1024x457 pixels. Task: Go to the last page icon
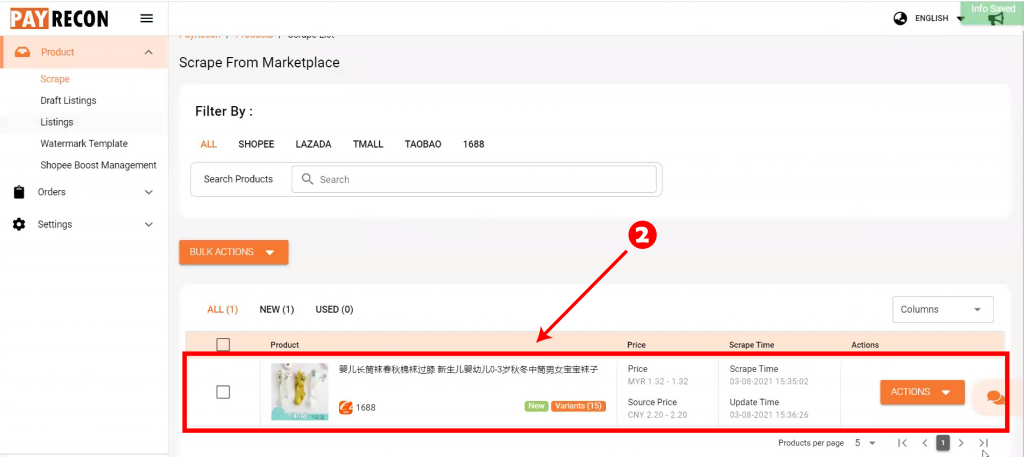coord(984,443)
